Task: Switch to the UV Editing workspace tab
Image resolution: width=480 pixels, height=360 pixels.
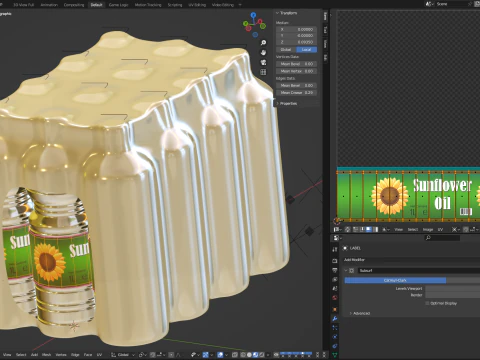Action: tap(197, 5)
